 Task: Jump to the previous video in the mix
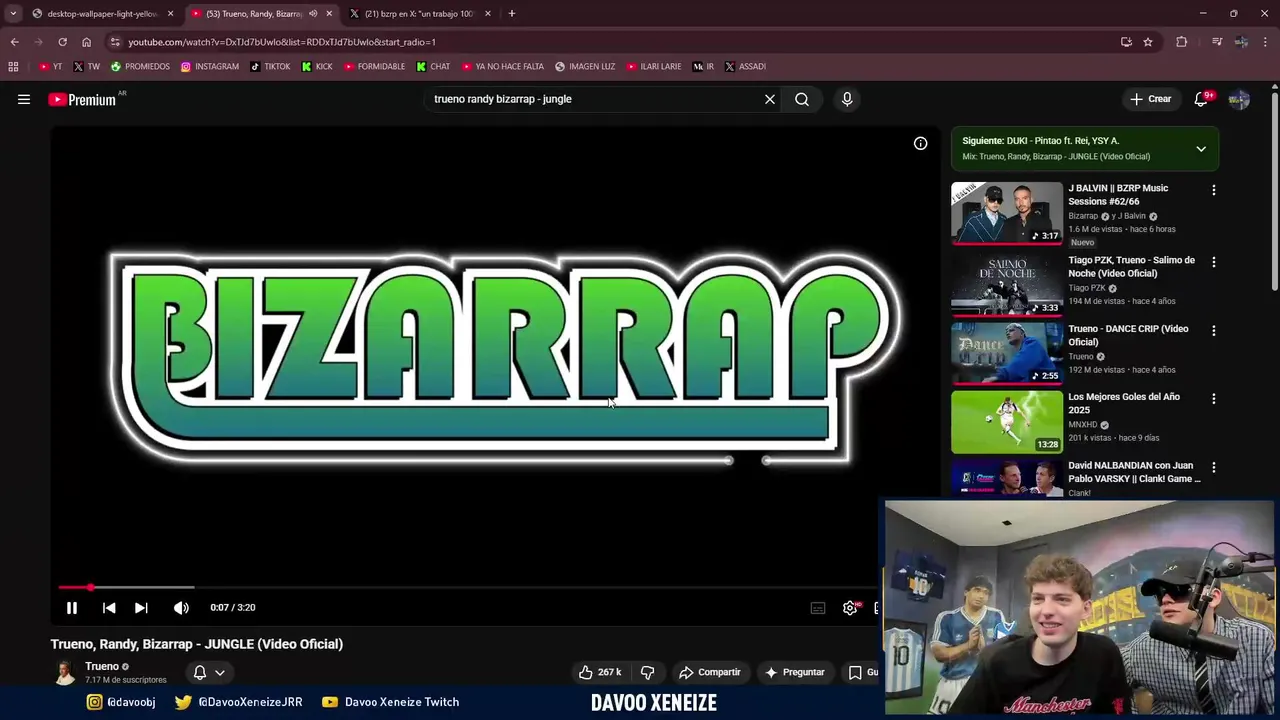point(109,607)
